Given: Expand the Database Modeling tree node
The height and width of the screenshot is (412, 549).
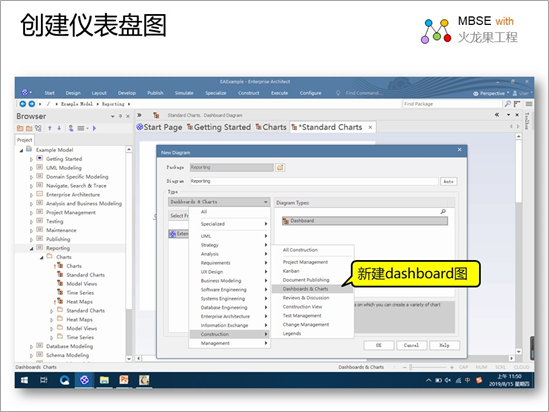Looking at the screenshot, I should pos(31,347).
